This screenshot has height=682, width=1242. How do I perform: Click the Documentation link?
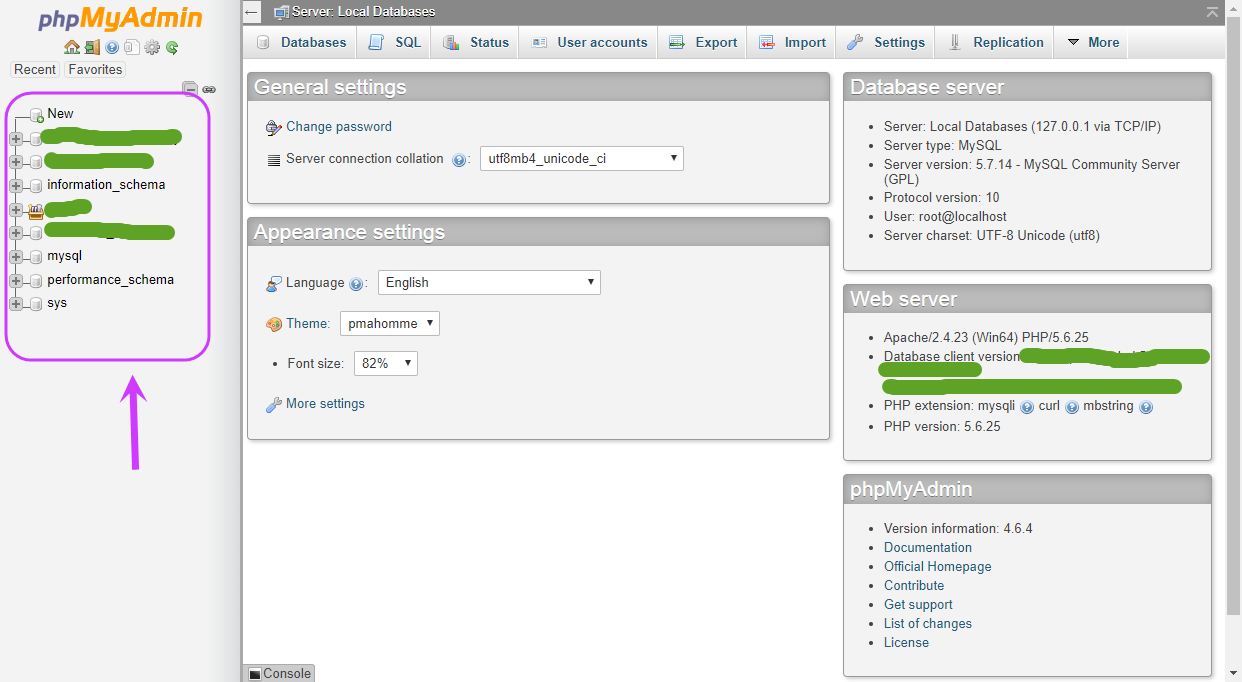[928, 548]
